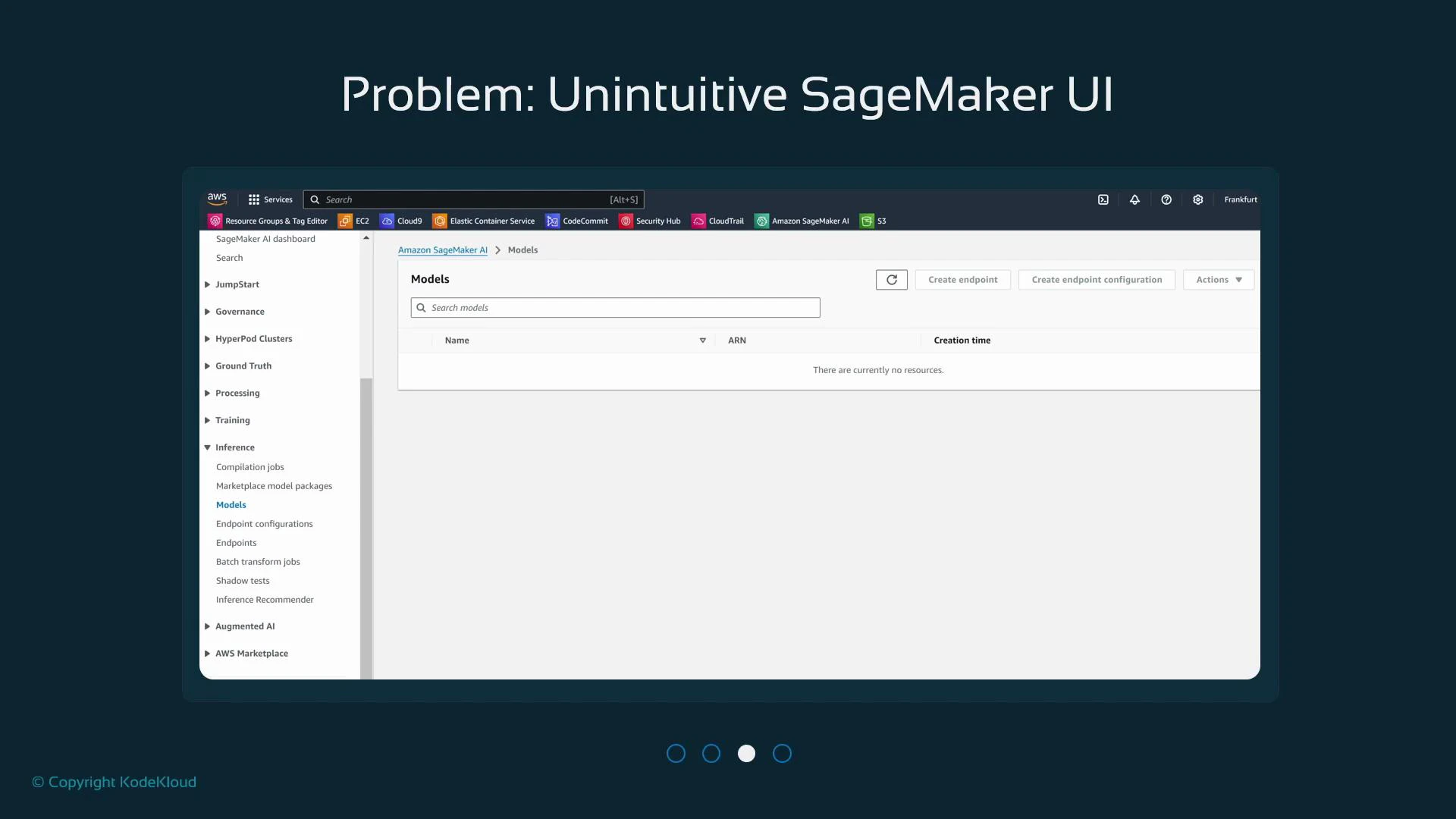The height and width of the screenshot is (819, 1456).
Task: Open AWS settings gear
Action: [1197, 199]
